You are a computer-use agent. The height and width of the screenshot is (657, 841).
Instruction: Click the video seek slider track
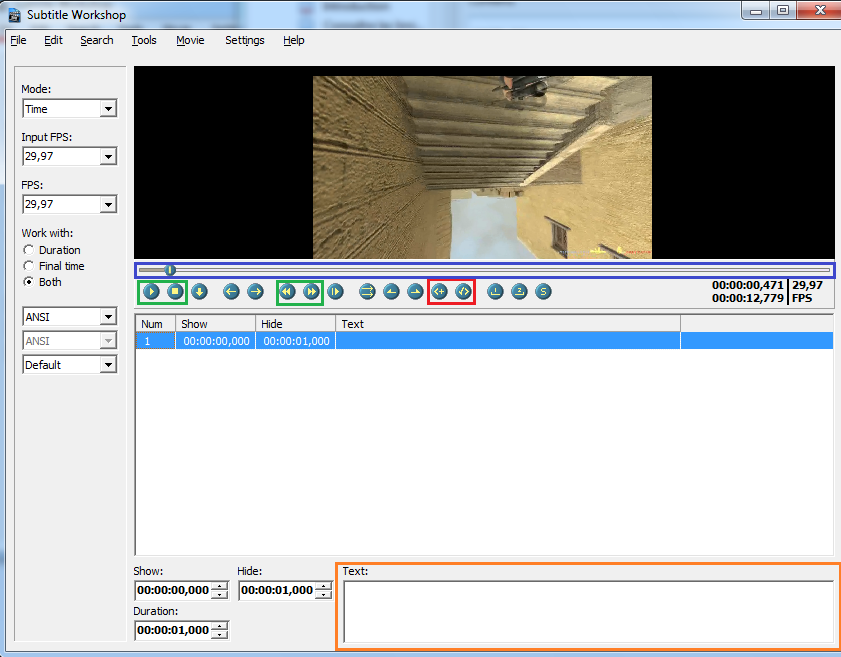coord(500,270)
